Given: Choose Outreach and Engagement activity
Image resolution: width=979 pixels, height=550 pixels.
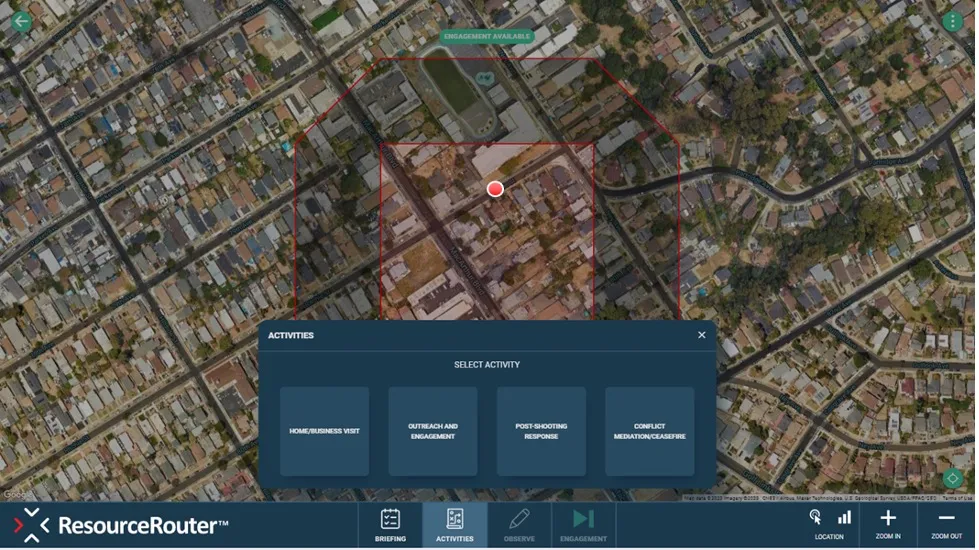Looking at the screenshot, I should [433, 431].
